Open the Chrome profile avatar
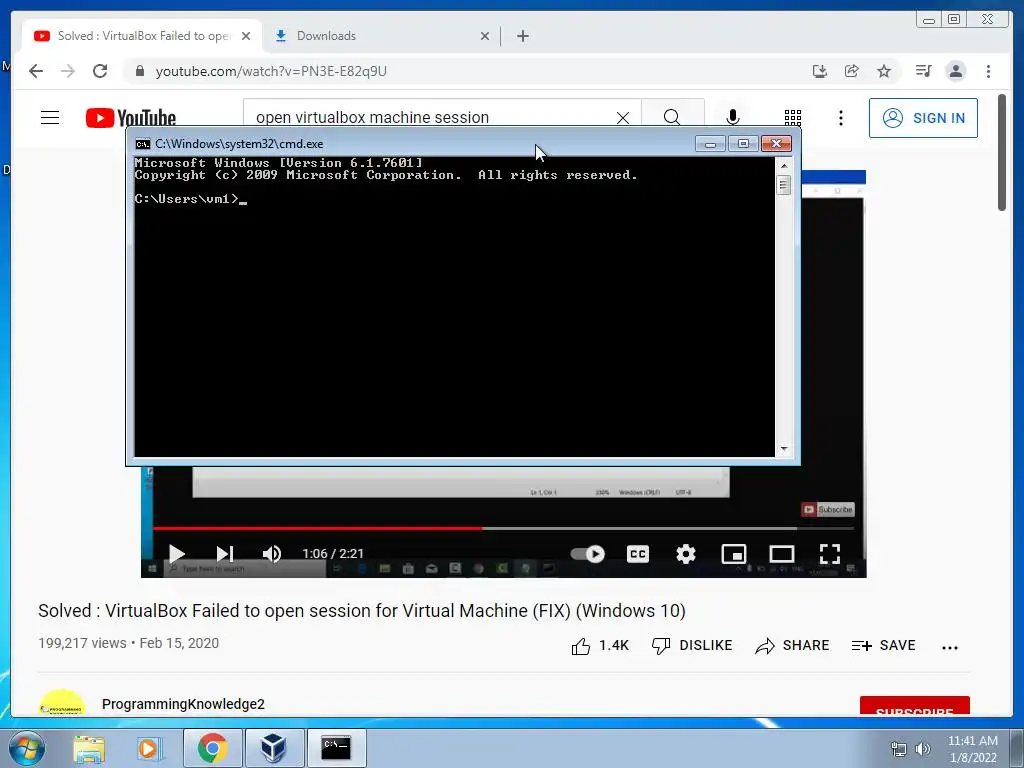The image size is (1024, 768). click(x=955, y=71)
